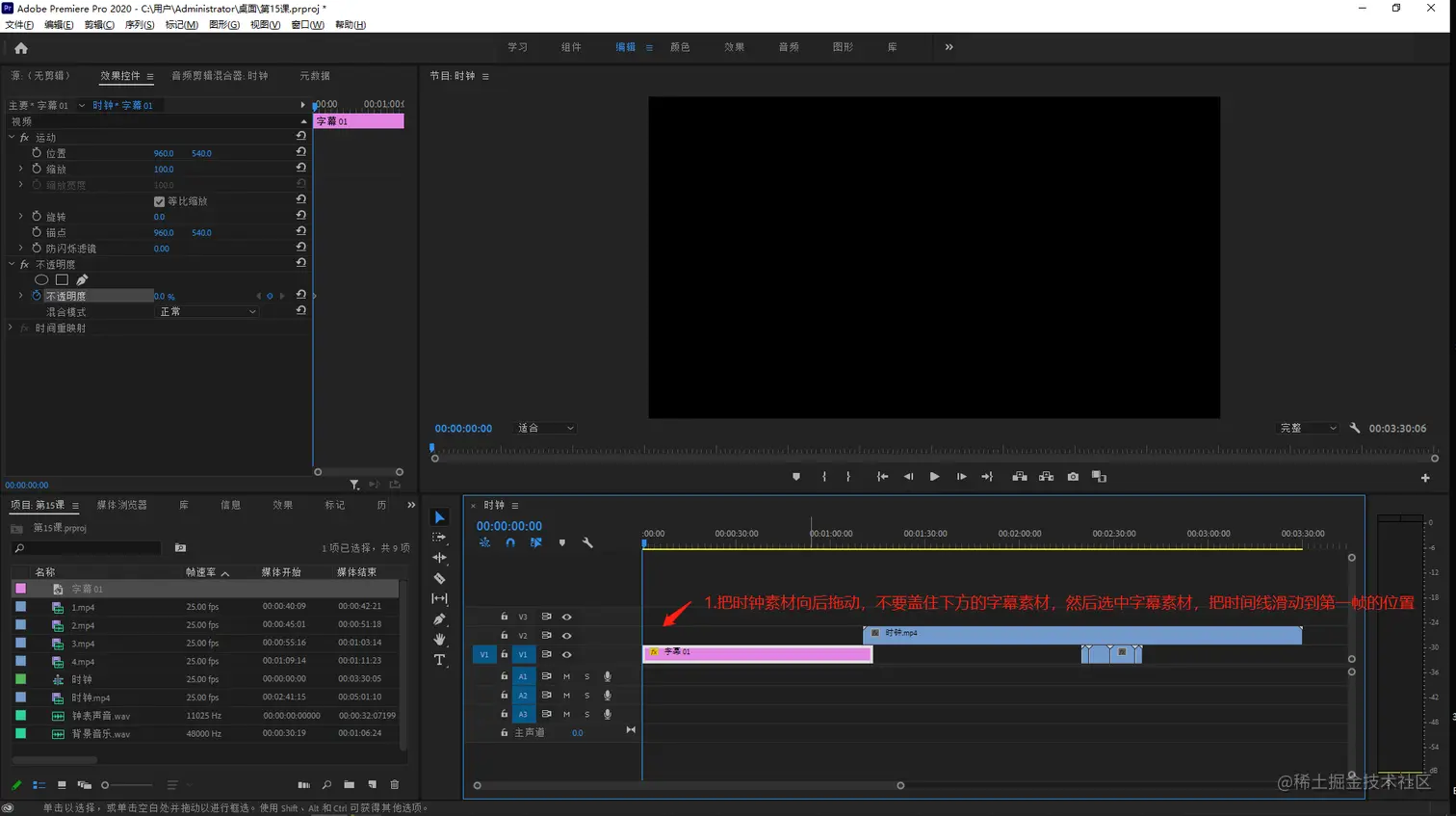This screenshot has height=816, width=1456.
Task: Toggle V2 track output eye
Action: [x=567, y=636]
